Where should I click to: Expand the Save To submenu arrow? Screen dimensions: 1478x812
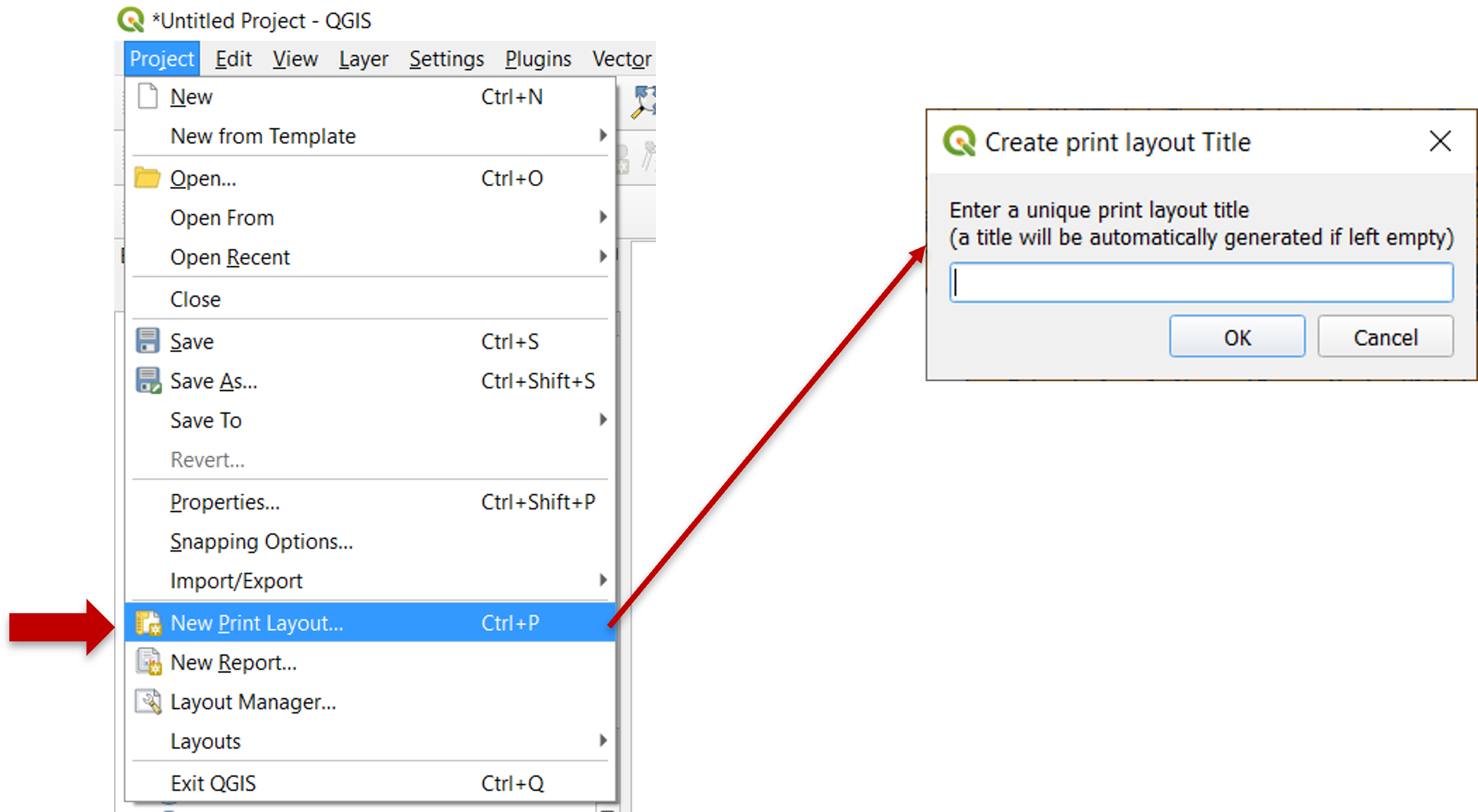pos(603,420)
